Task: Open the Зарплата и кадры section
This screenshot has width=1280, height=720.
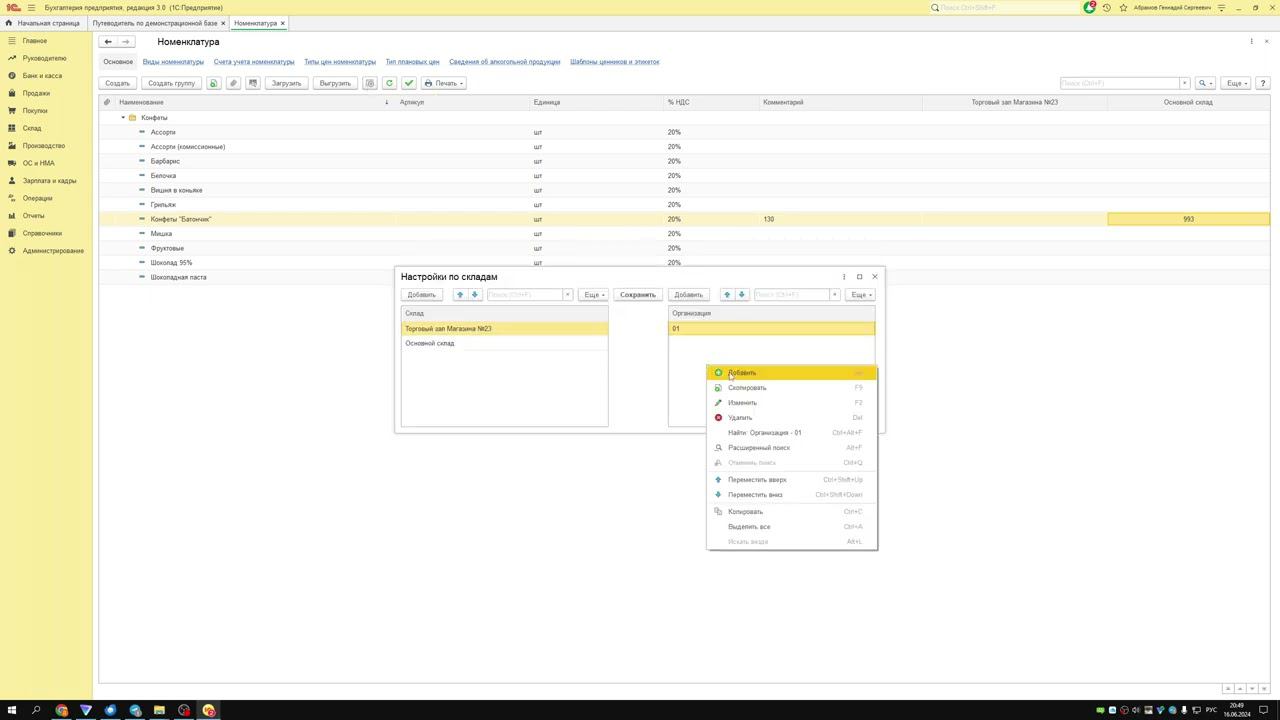Action: (x=49, y=181)
